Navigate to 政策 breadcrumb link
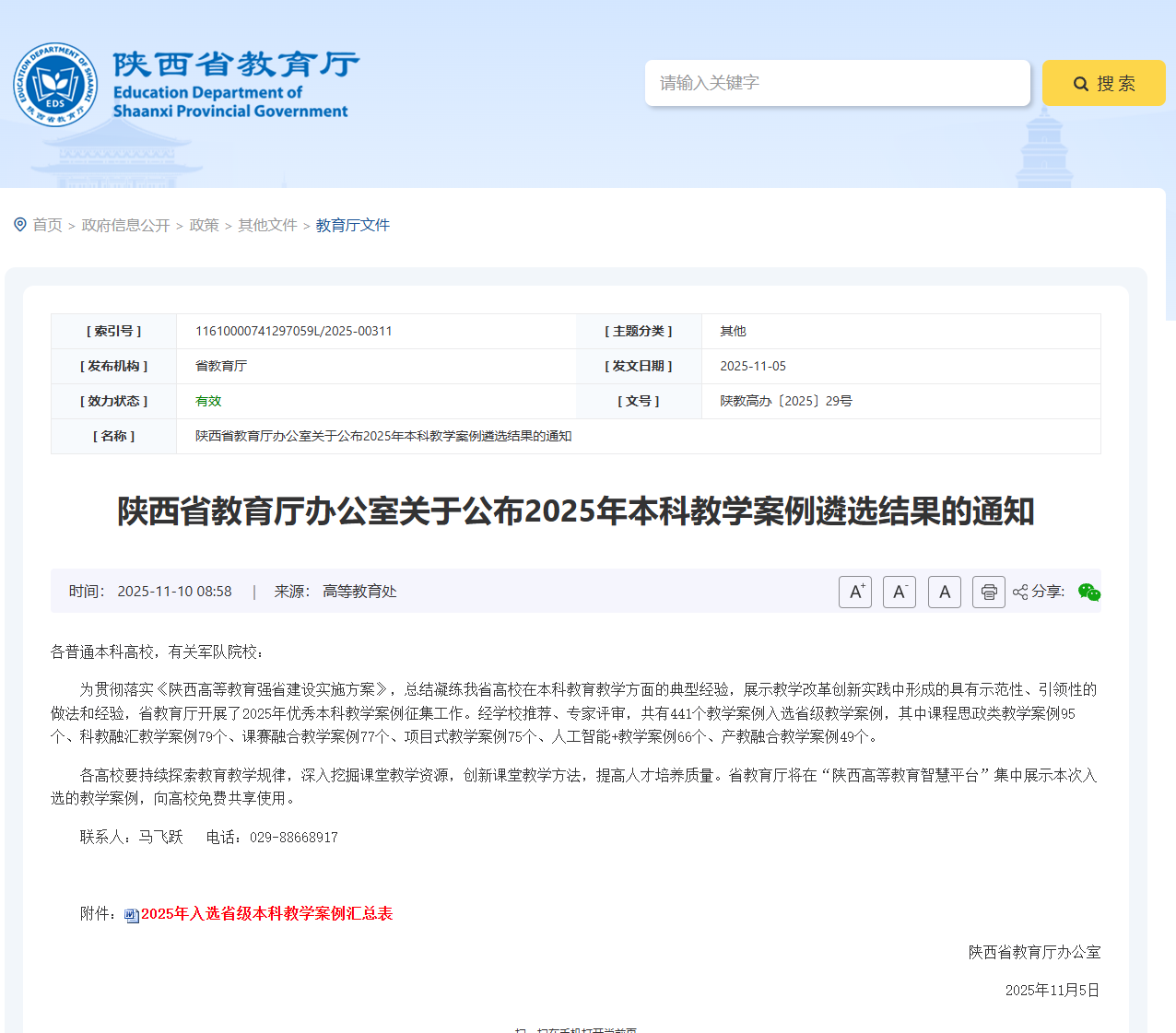The height and width of the screenshot is (1033, 1176). coord(204,226)
